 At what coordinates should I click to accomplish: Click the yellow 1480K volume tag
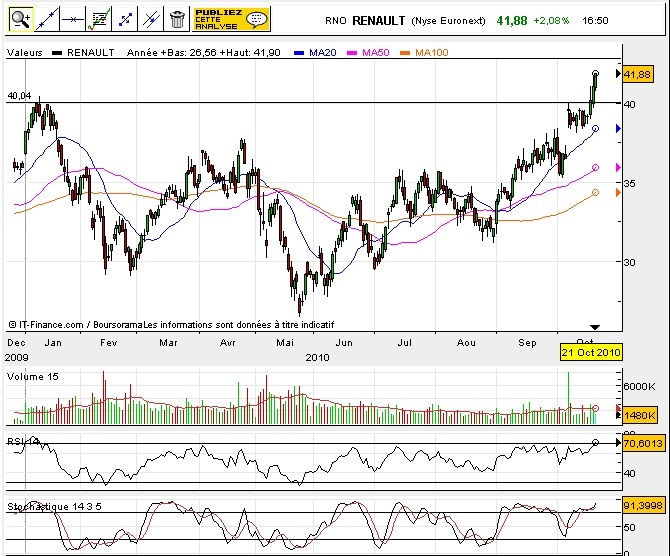point(640,415)
